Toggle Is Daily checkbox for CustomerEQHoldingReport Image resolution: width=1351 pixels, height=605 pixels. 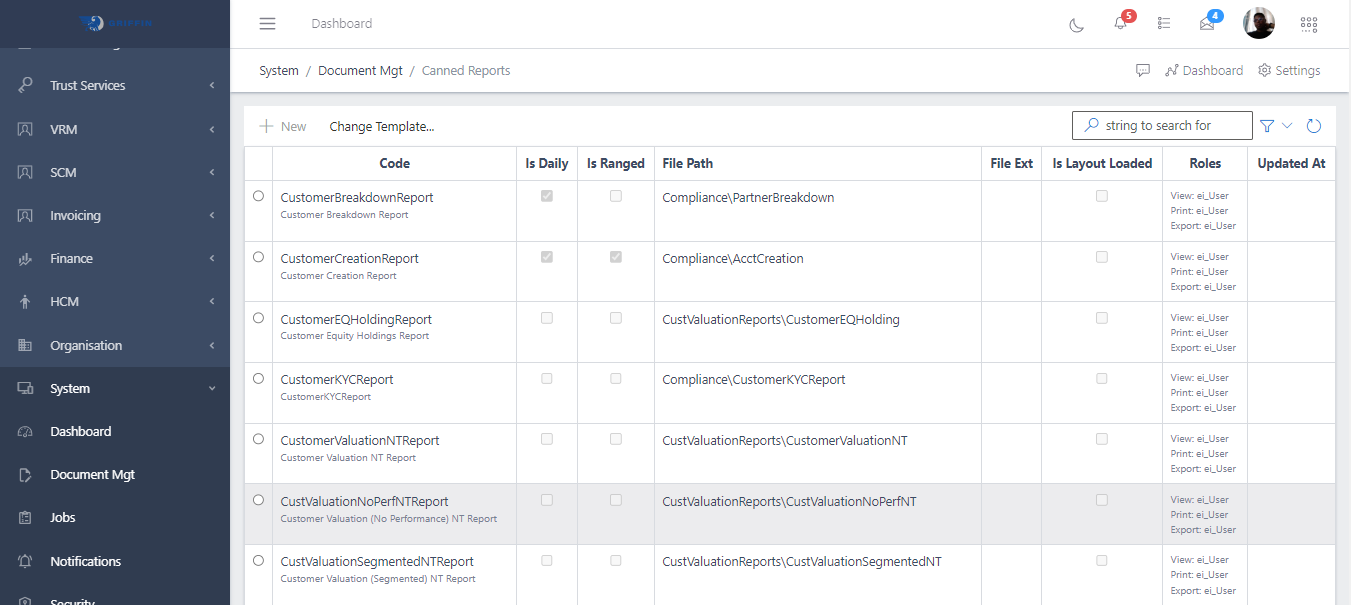(x=547, y=318)
